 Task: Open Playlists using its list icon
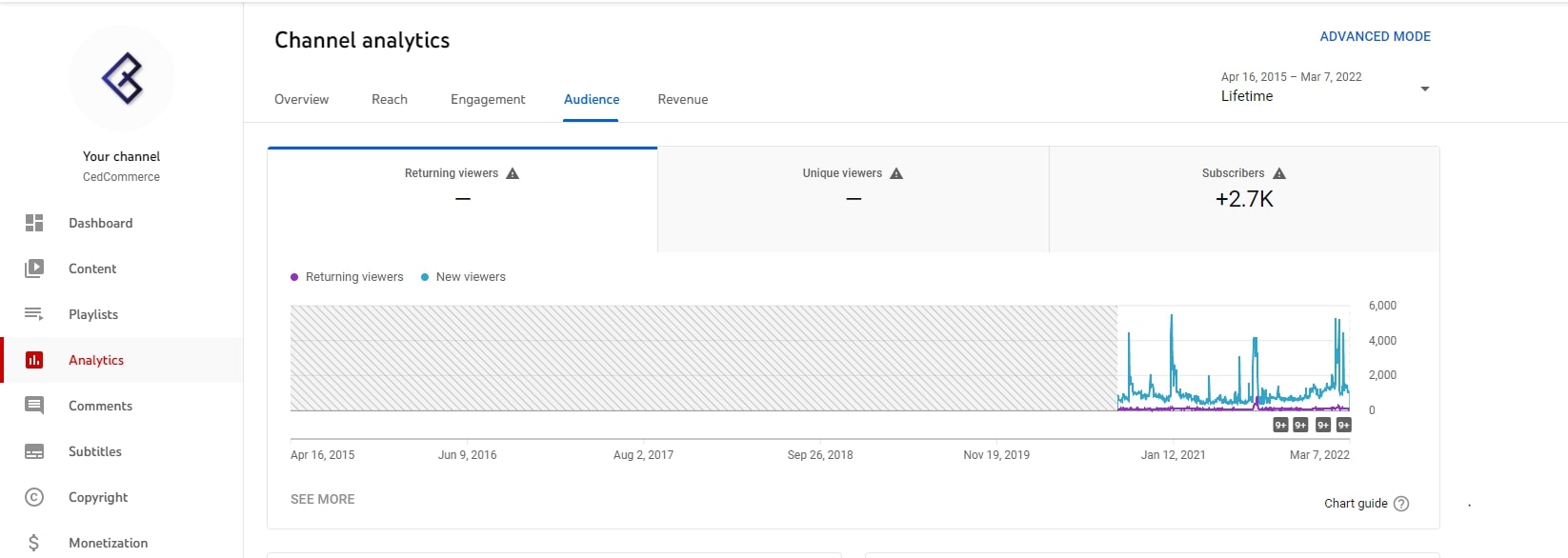34,314
